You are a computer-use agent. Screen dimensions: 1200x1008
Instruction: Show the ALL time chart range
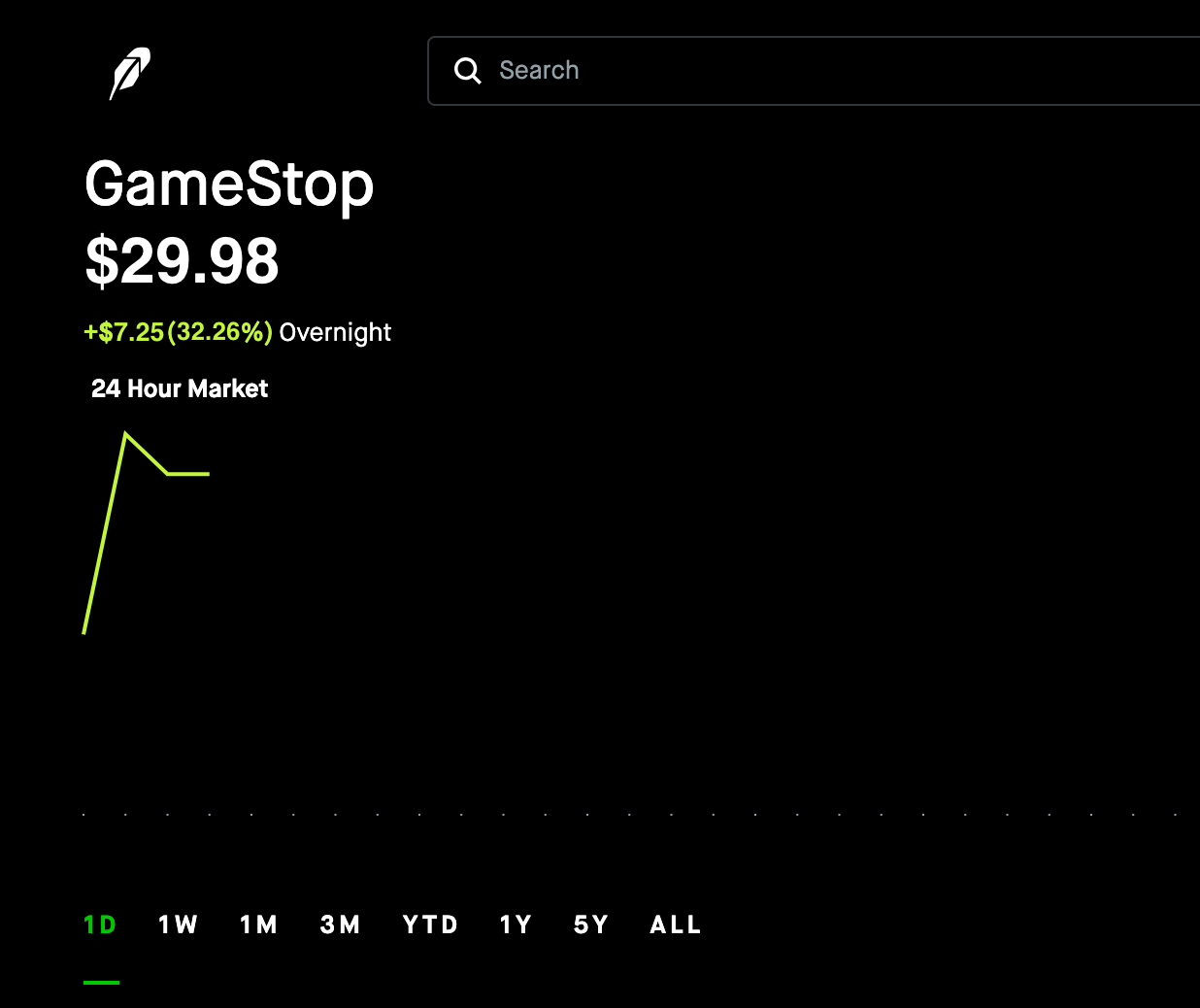point(676,924)
